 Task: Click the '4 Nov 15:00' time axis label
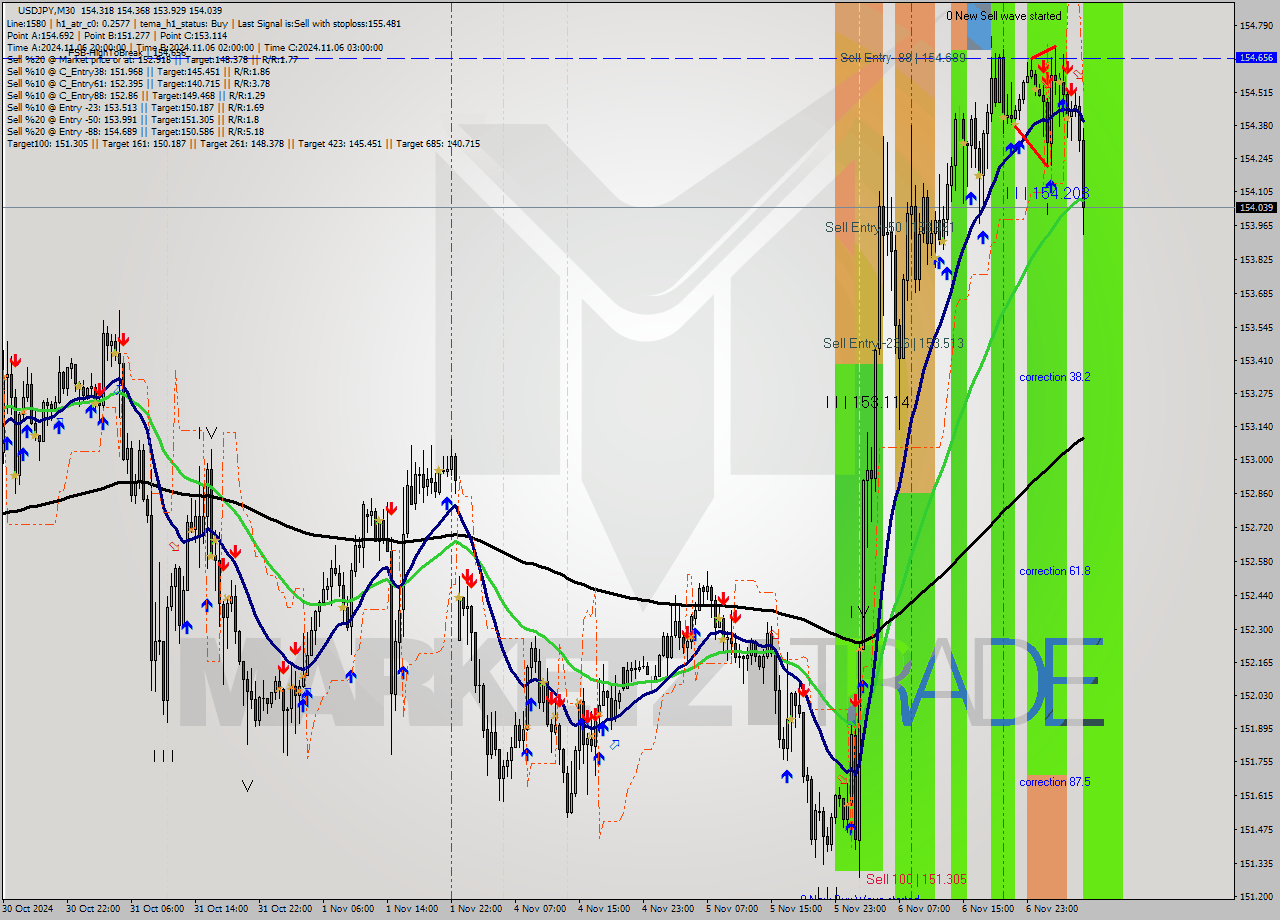click(x=605, y=909)
